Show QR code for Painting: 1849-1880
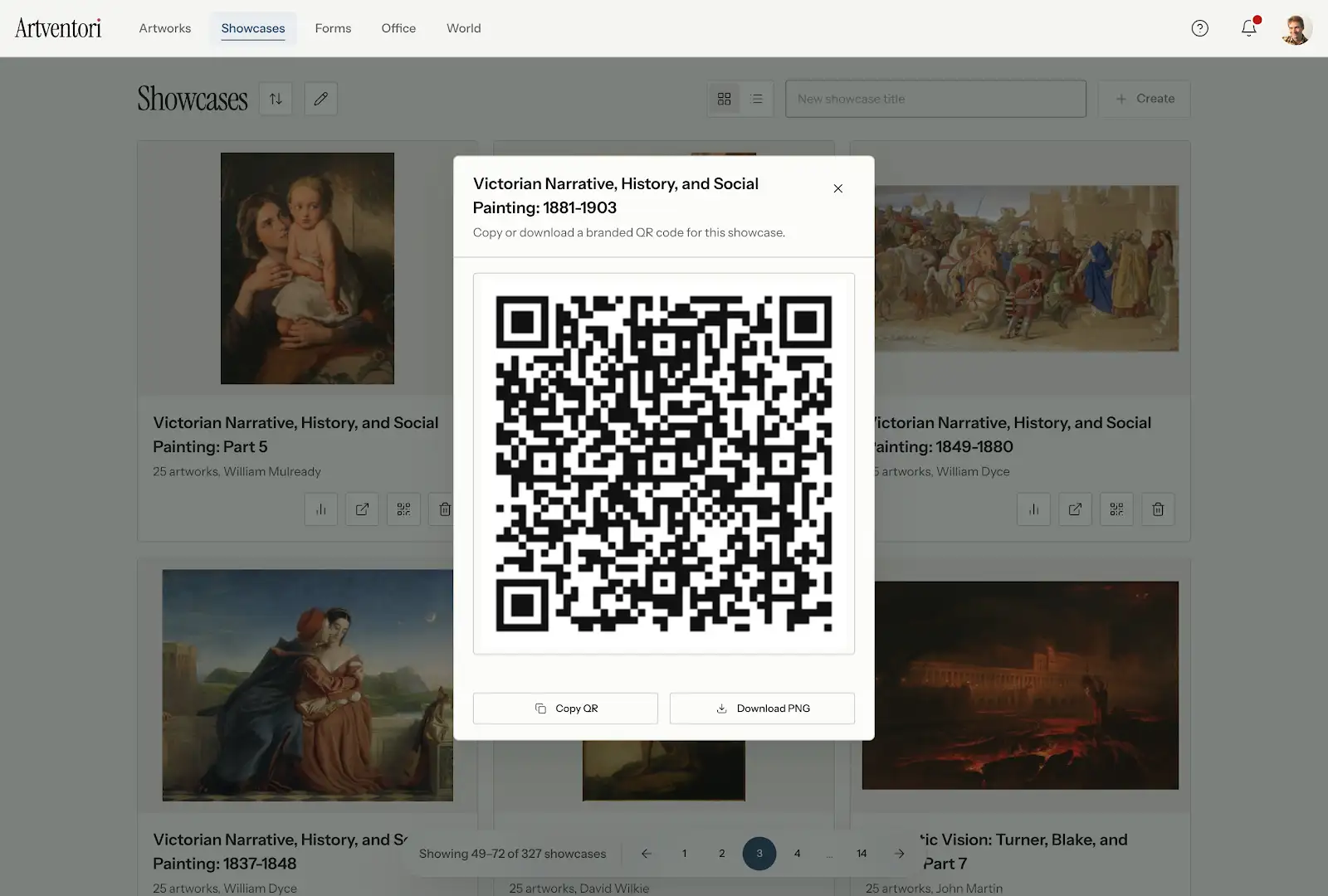 [x=1116, y=509]
